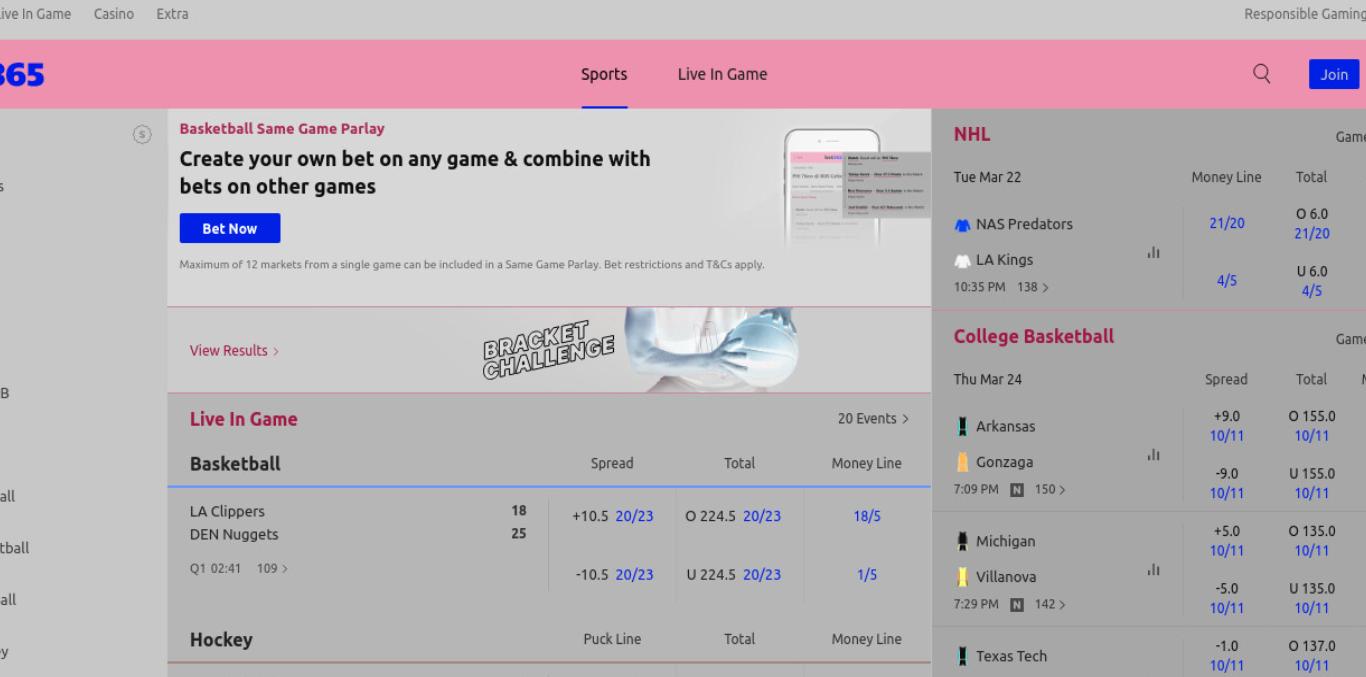Open Live In Game section heading
1366x677 pixels.
point(243,419)
